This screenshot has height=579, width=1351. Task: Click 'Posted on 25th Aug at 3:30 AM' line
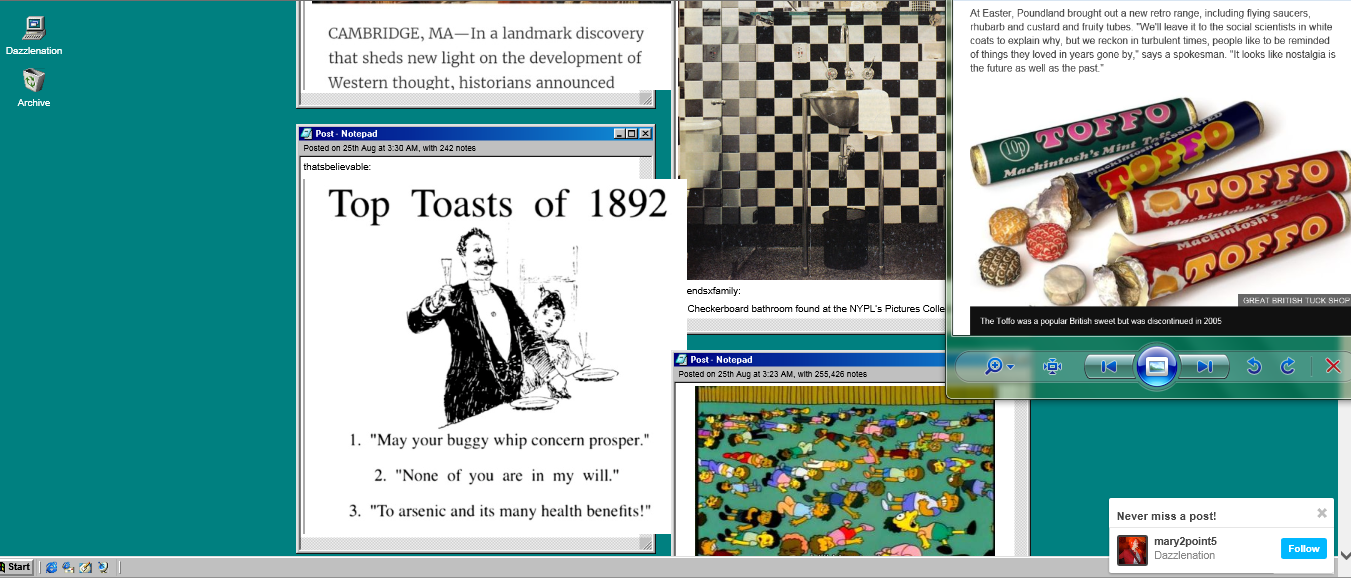(x=390, y=148)
